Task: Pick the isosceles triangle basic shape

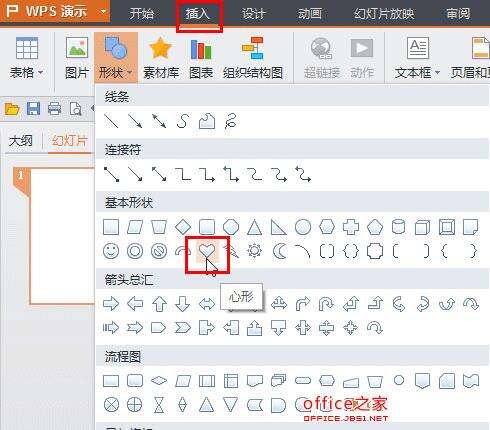Action: 255,227
